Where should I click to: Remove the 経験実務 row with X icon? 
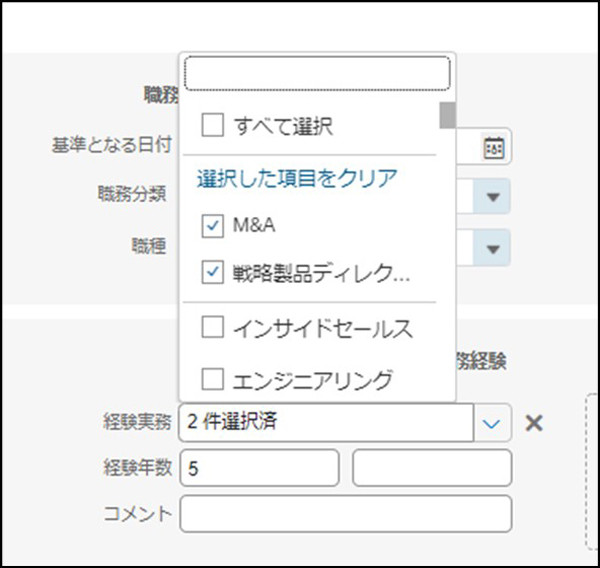click(x=534, y=423)
